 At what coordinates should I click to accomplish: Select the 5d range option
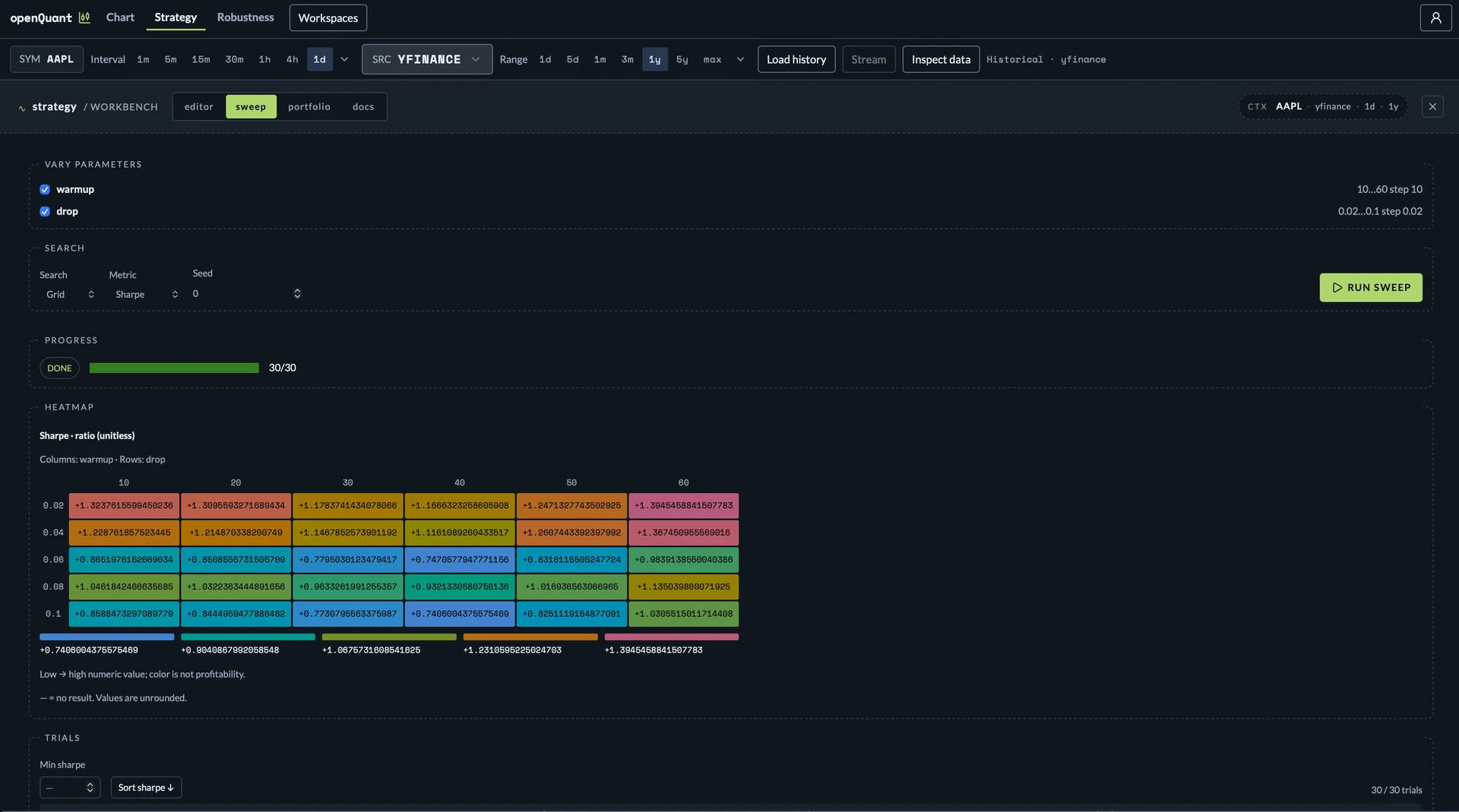[x=572, y=59]
